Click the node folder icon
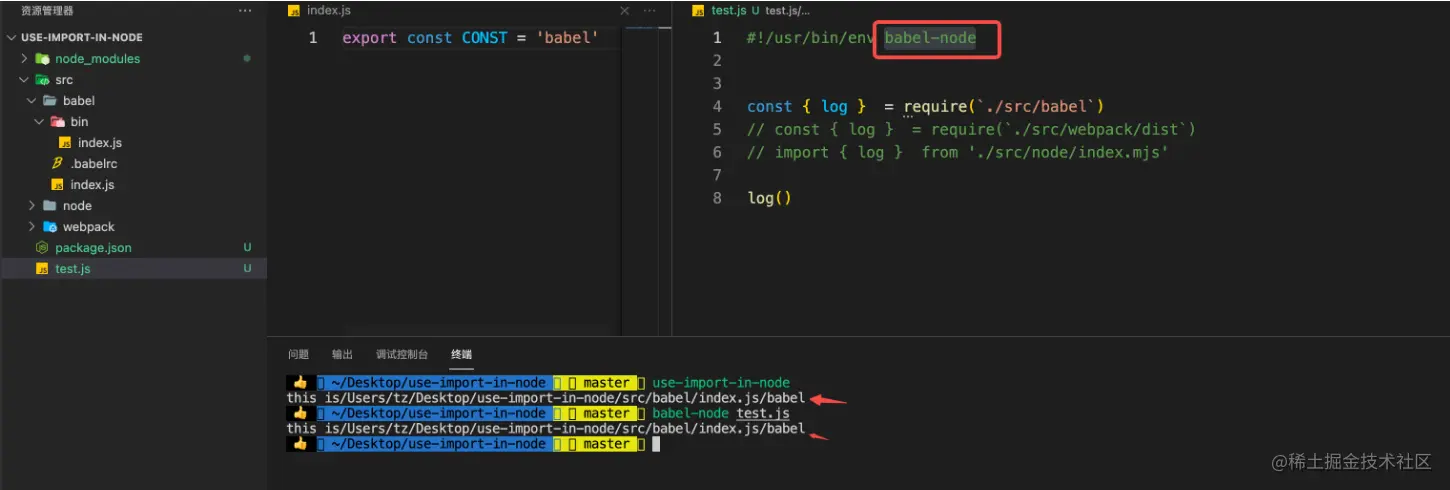 coord(50,206)
